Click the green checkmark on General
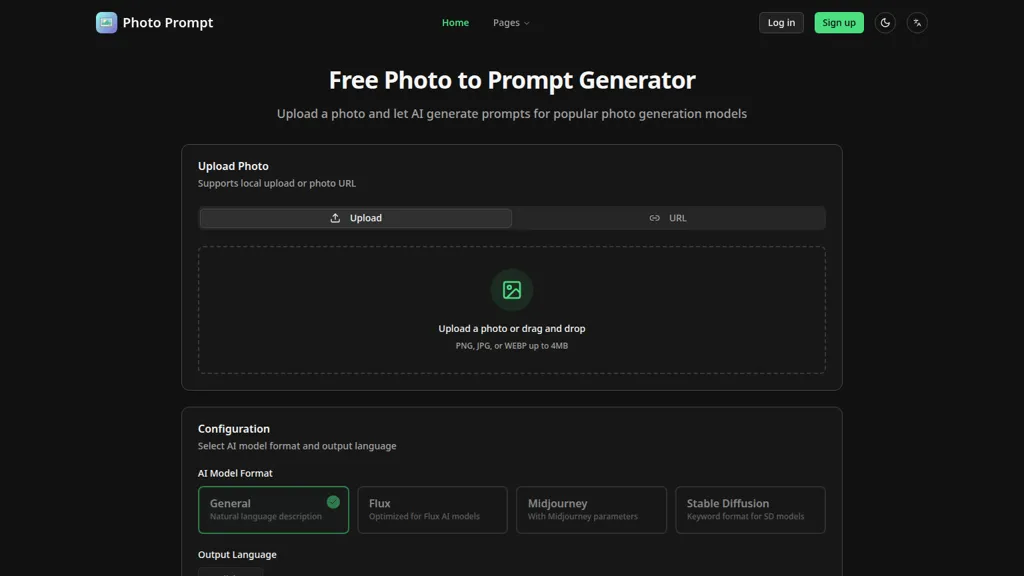Screen dimensions: 1024x576 (x=333, y=502)
